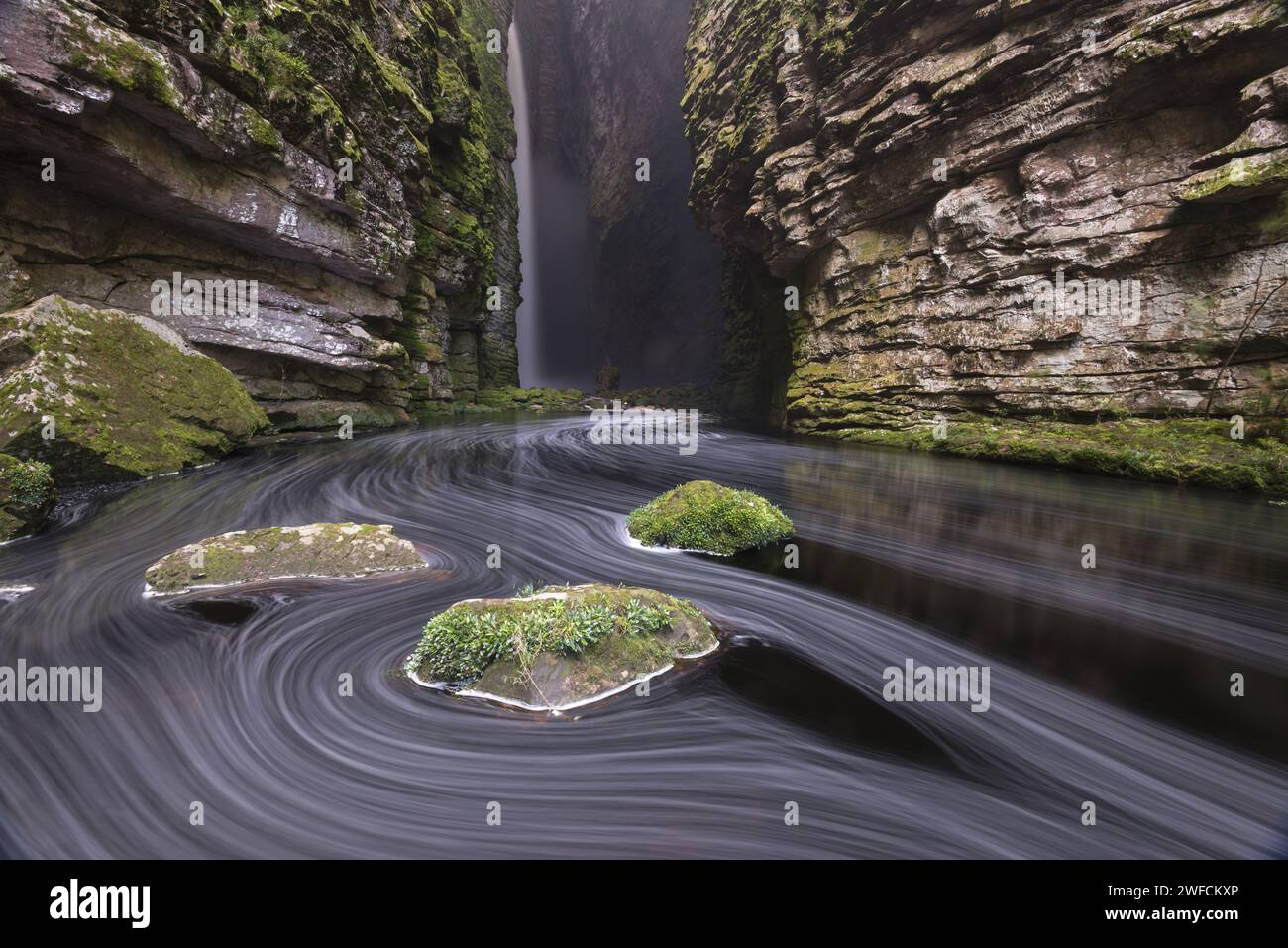The image size is (1288, 948).
Task: Click the dark still water on the right
Action: point(1040,594)
